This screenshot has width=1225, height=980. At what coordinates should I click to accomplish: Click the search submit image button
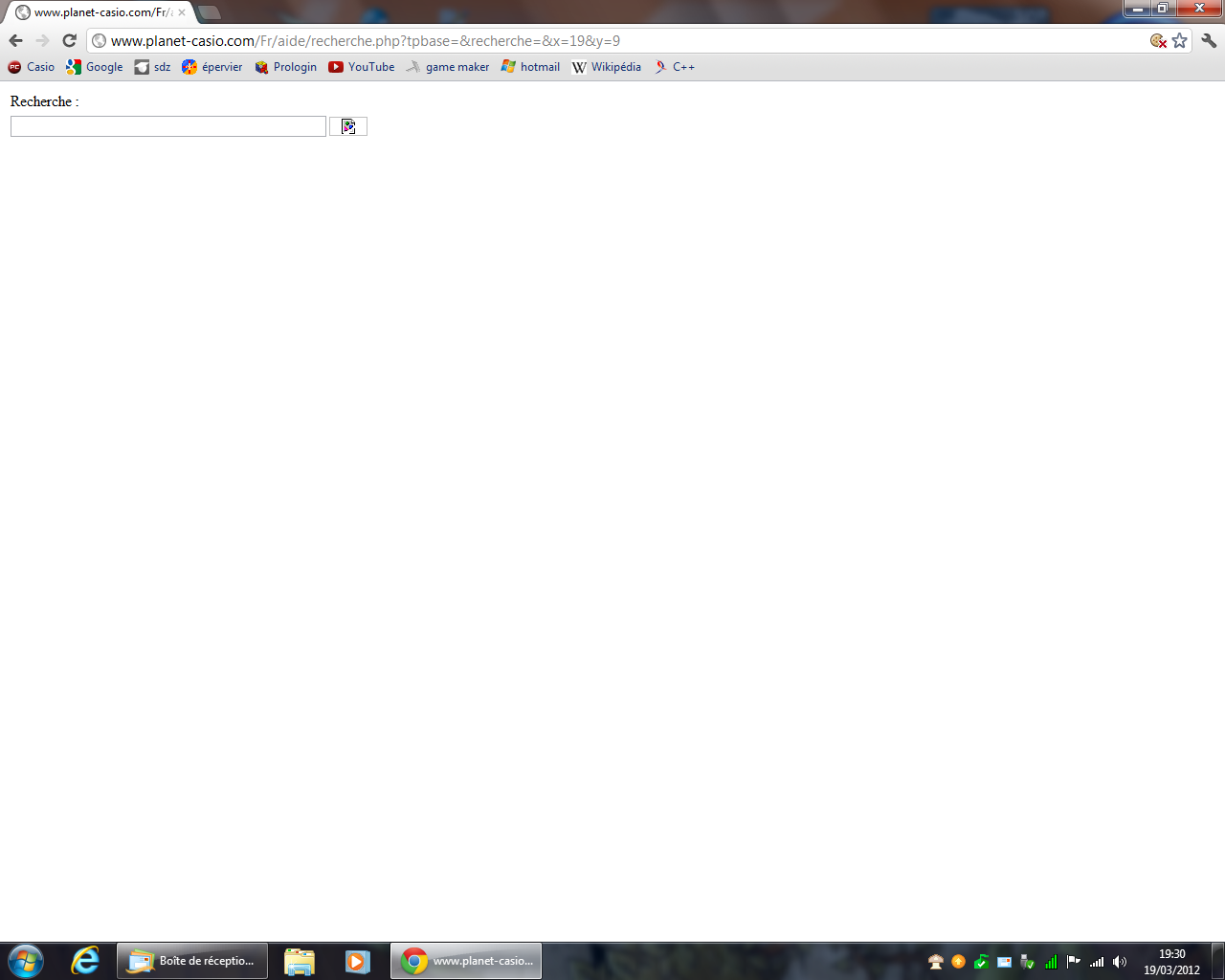[x=348, y=126]
